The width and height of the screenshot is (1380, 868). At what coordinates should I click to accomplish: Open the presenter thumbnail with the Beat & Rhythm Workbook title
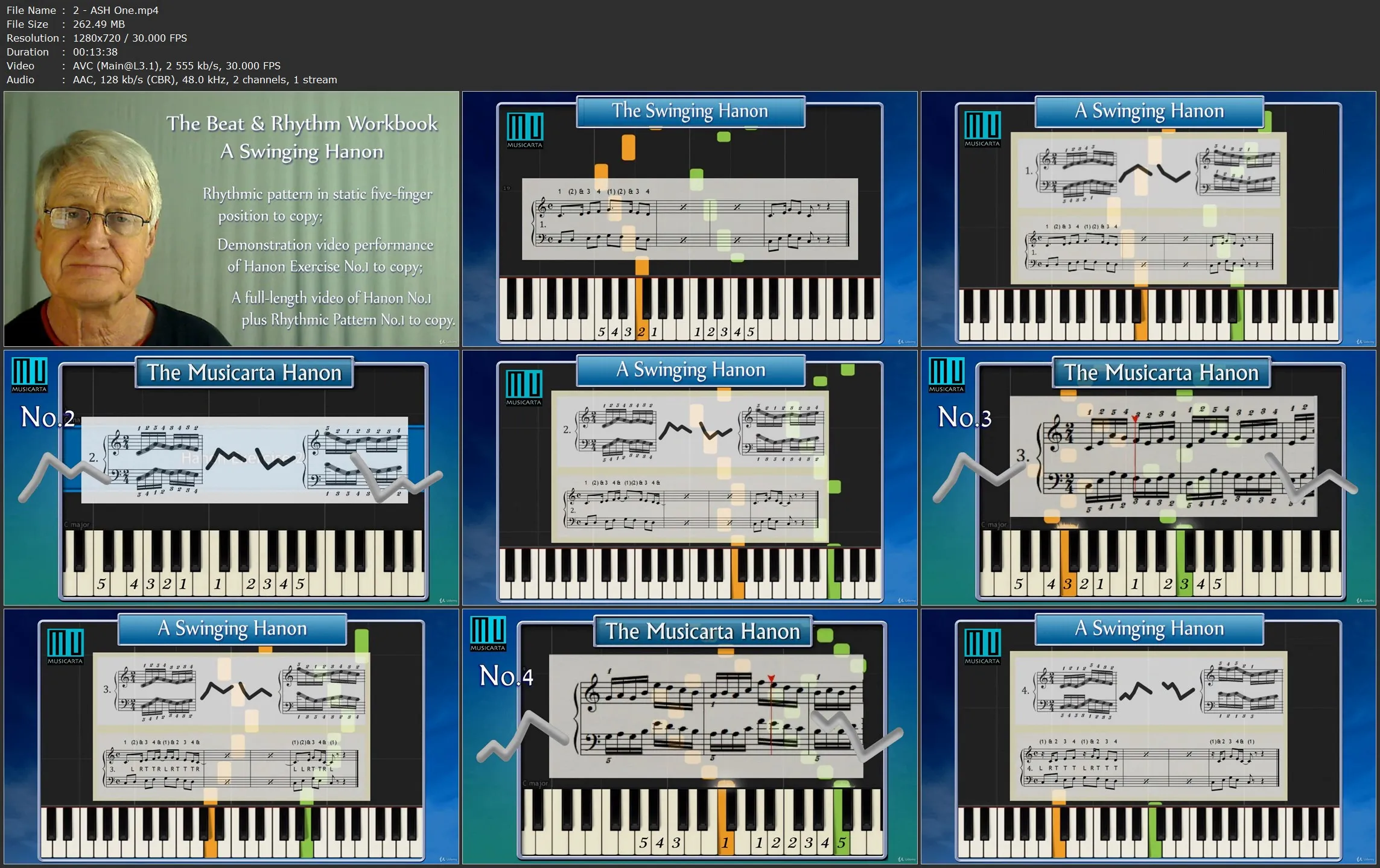231,218
